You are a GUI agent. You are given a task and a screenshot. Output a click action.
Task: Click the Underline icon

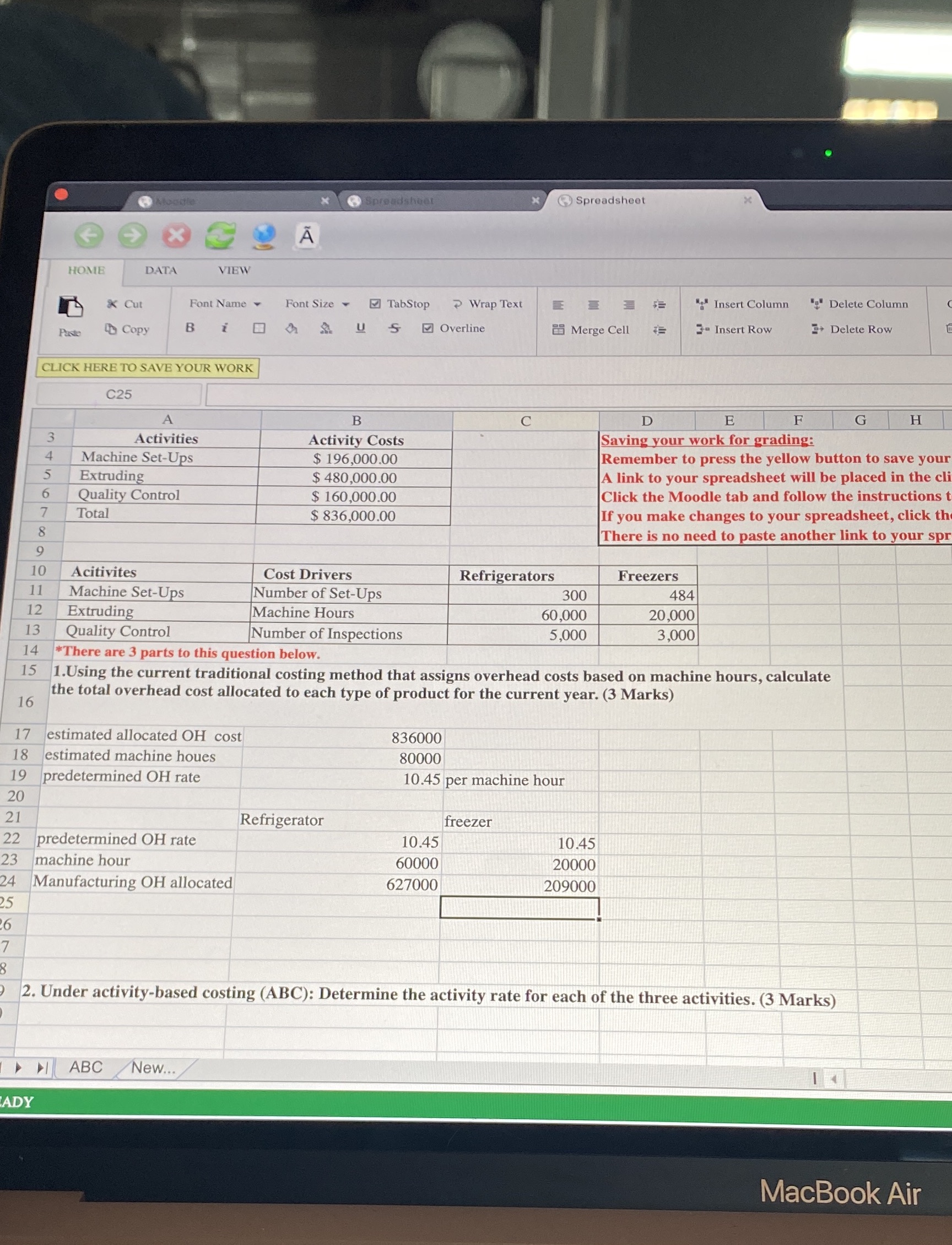pyautogui.click(x=361, y=327)
